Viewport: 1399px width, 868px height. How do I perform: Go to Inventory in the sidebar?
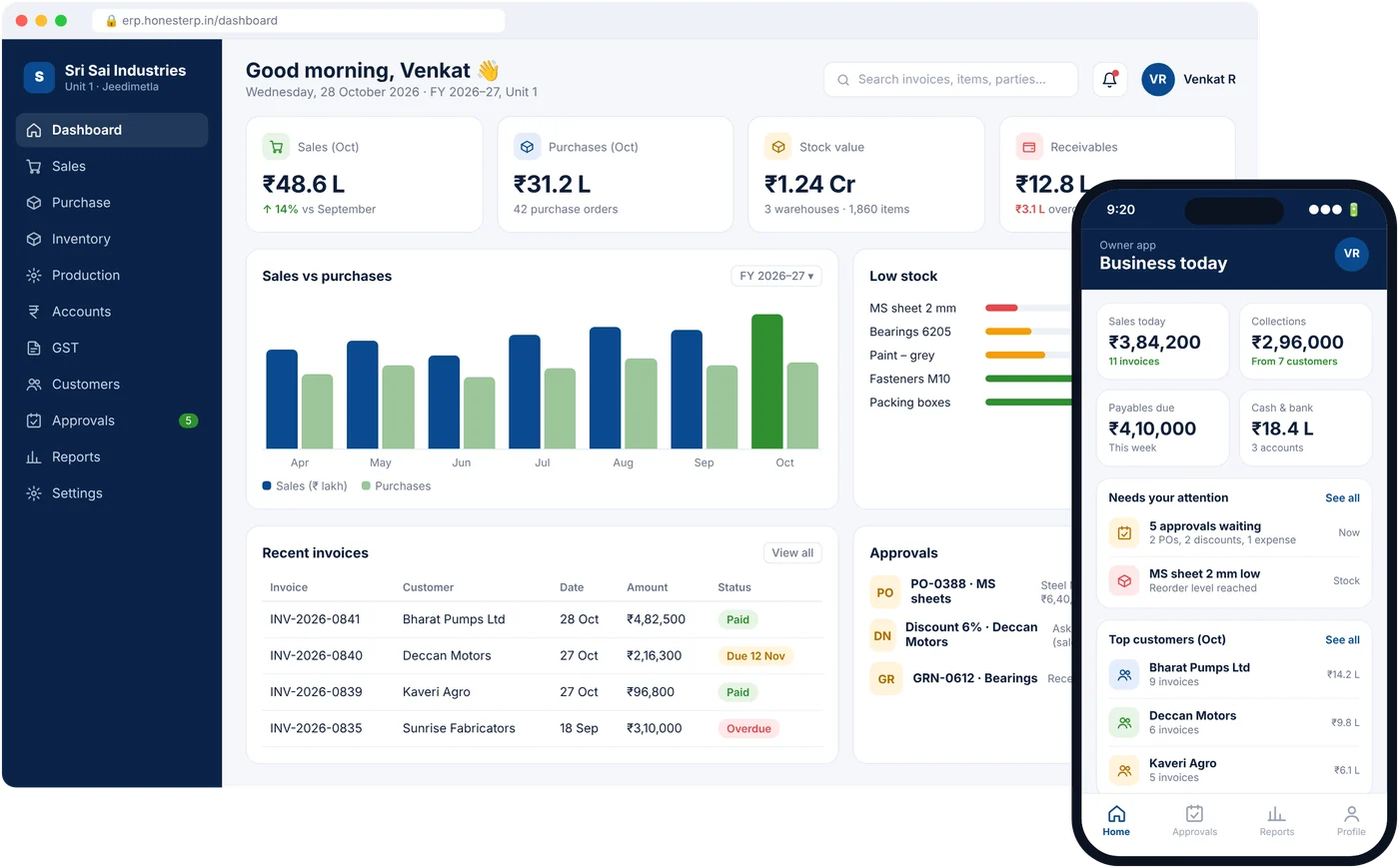pos(112,239)
